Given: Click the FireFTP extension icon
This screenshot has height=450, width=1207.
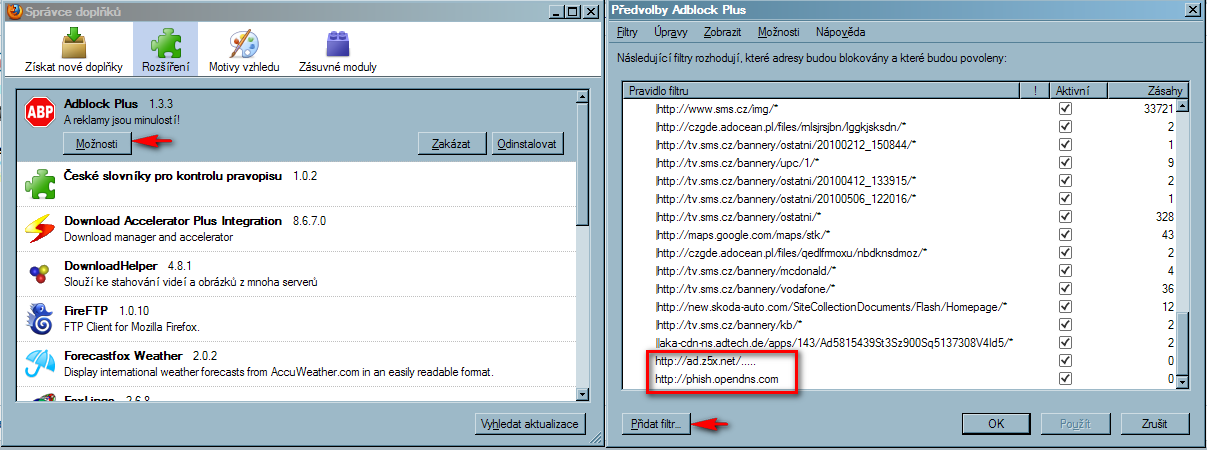Looking at the screenshot, I should coord(39,320).
